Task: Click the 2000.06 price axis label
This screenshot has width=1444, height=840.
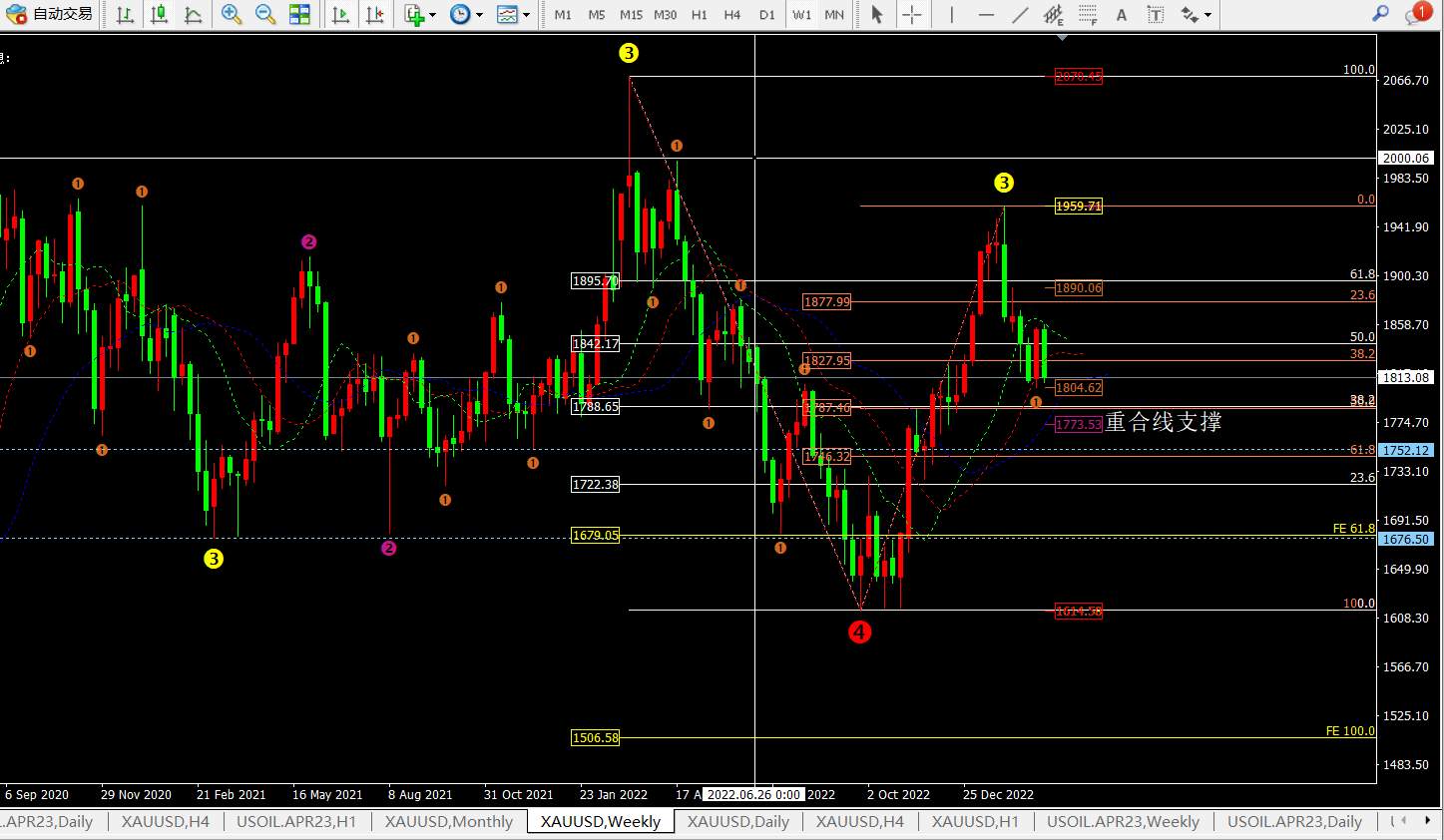Action: pyautogui.click(x=1406, y=159)
